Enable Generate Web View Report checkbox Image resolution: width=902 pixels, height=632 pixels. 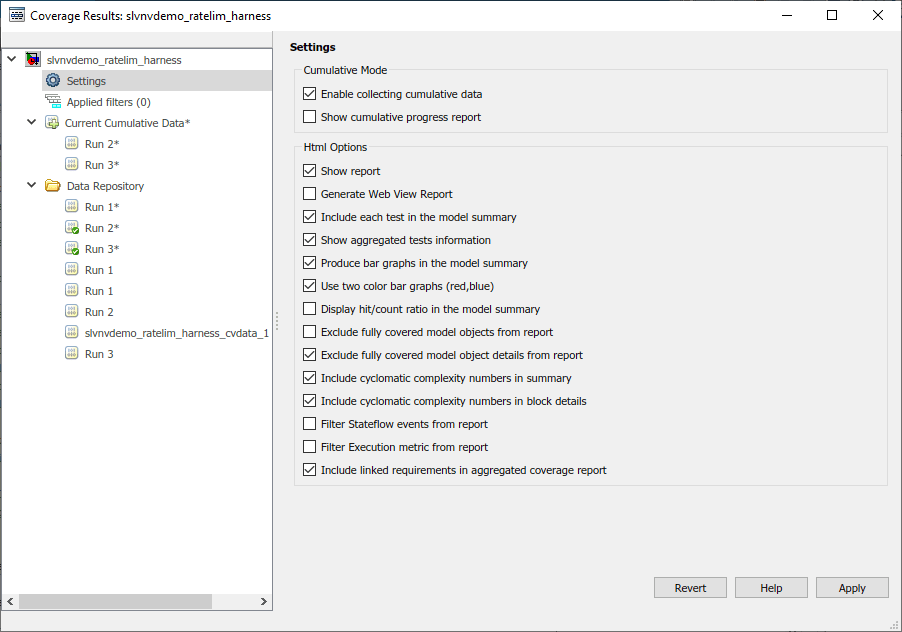[x=309, y=194]
